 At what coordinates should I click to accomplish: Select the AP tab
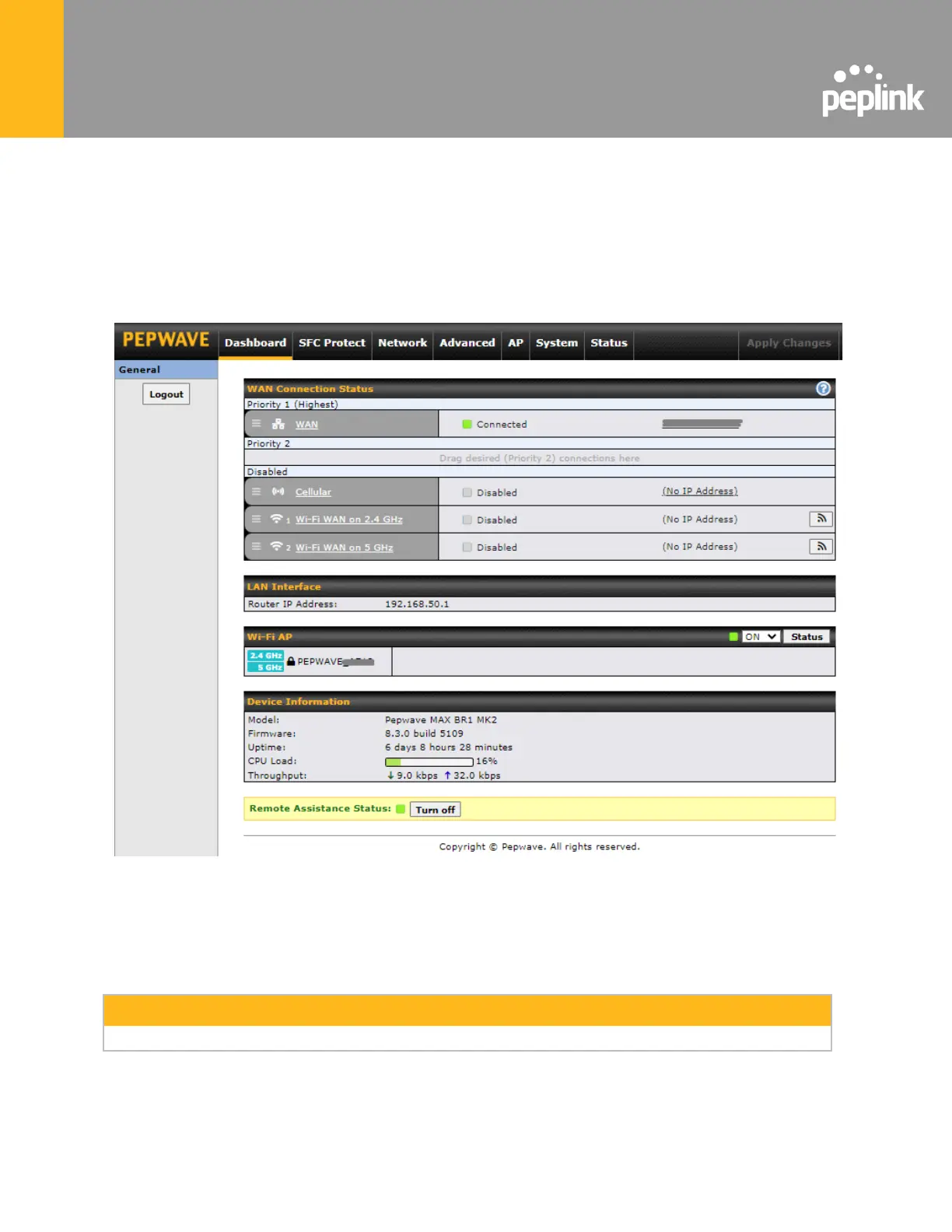coord(516,343)
